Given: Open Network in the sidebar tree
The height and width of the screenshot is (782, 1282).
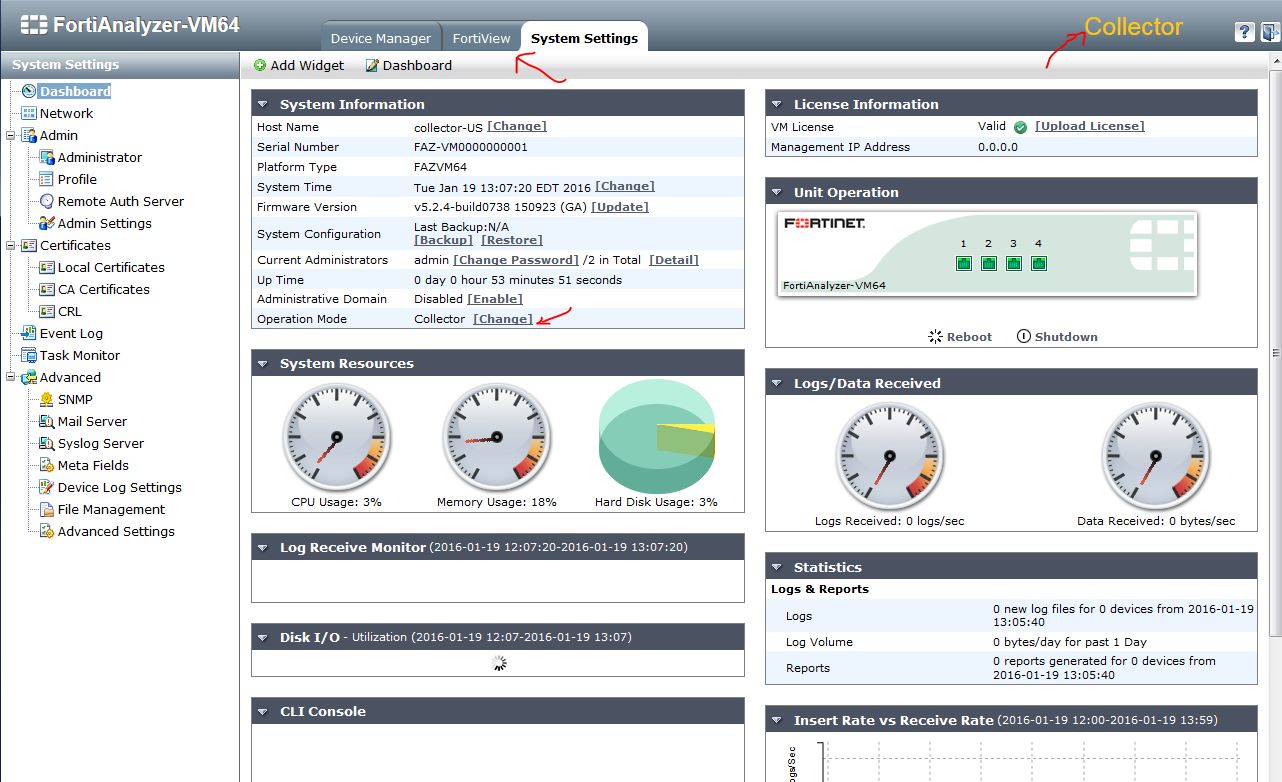Looking at the screenshot, I should click(66, 113).
